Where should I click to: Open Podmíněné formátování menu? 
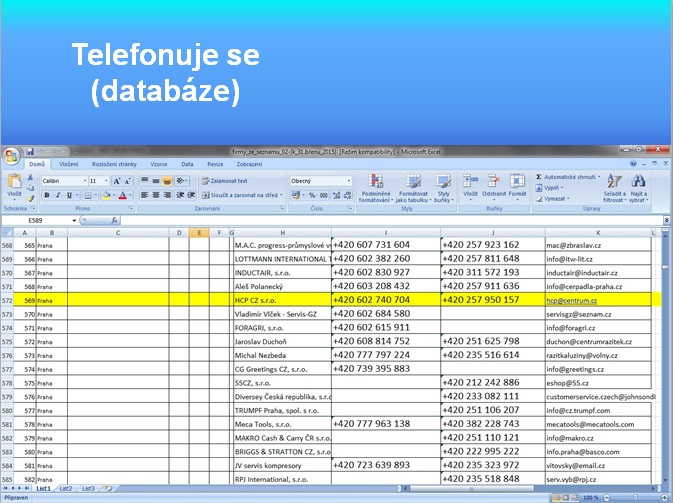point(376,188)
